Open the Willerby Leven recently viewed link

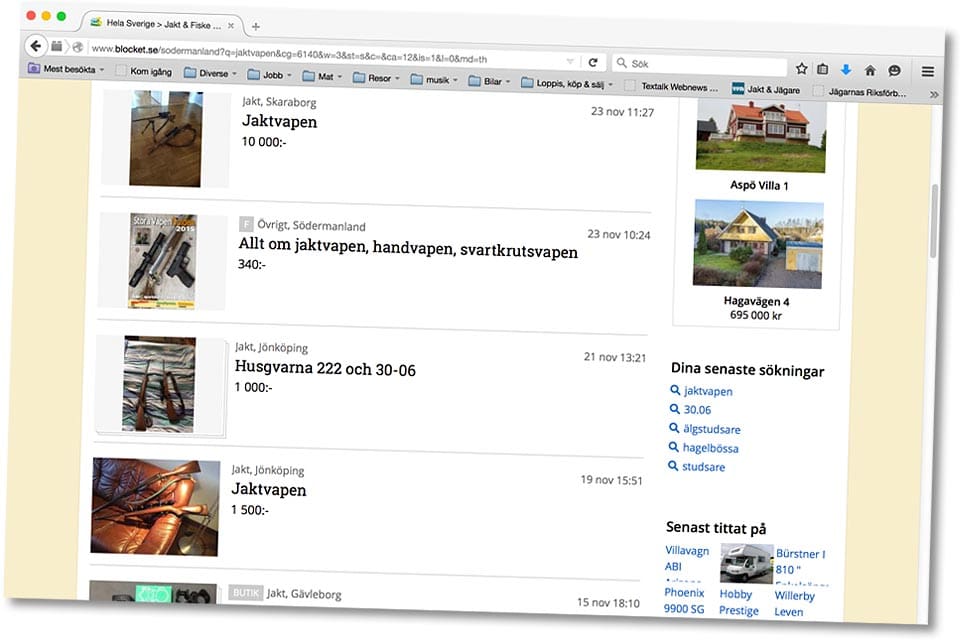point(795,603)
